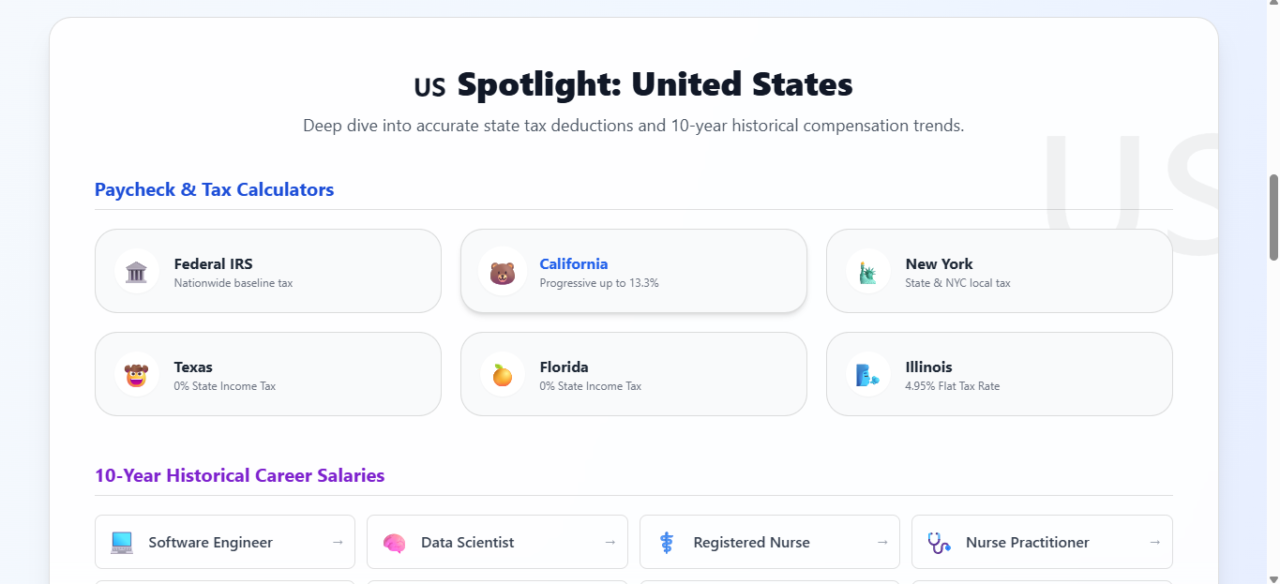
Task: Open the Data Scientist card via its arrow
Action: pos(609,541)
